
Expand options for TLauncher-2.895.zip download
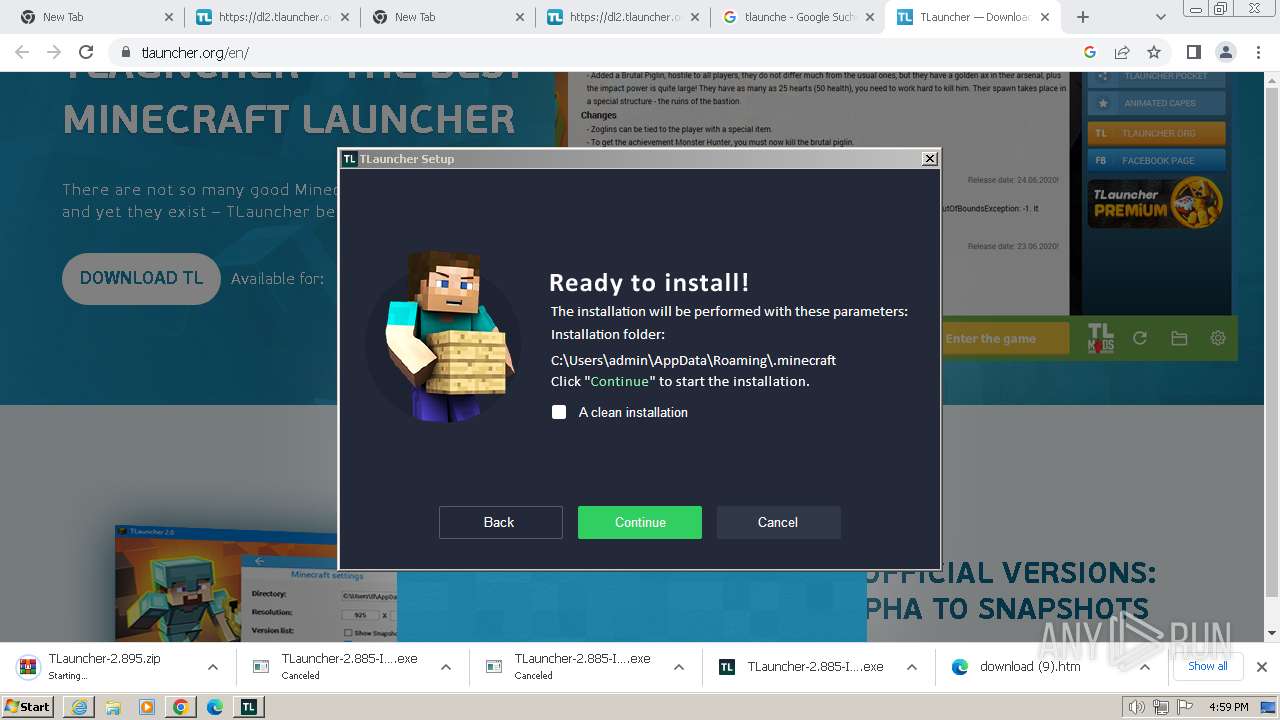[213, 667]
